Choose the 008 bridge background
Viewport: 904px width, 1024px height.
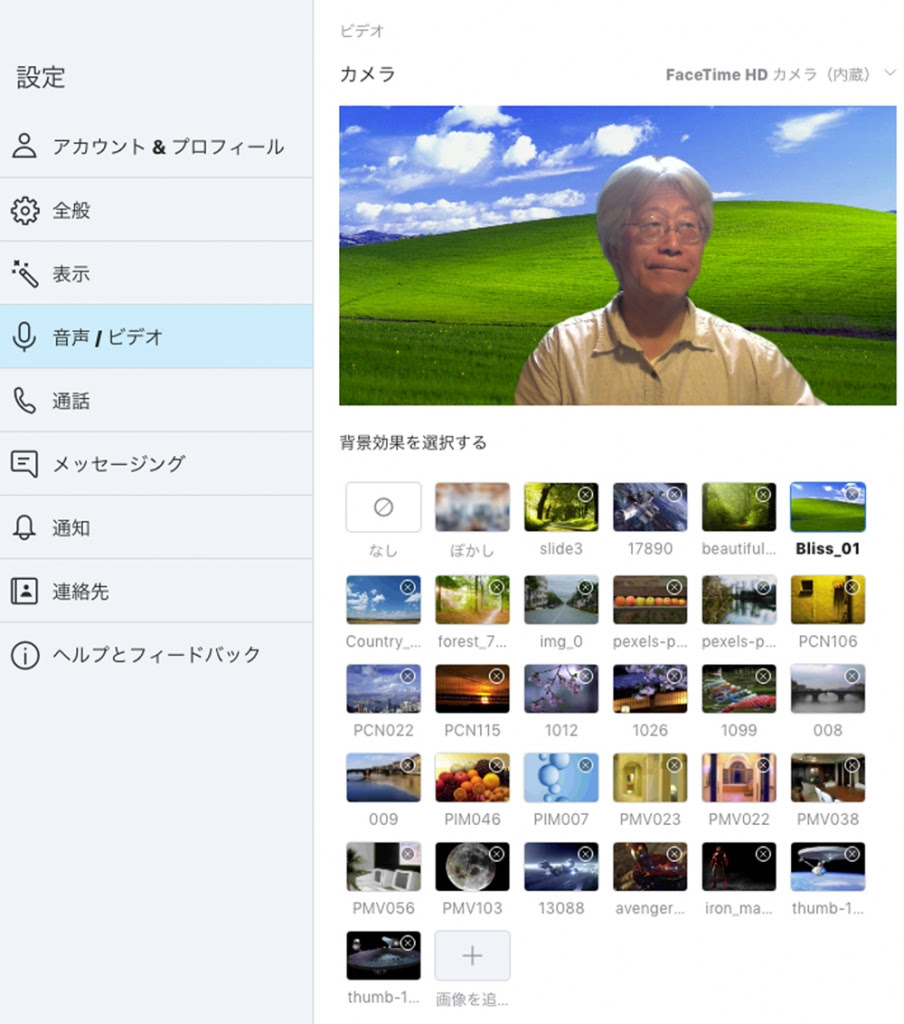[x=828, y=688]
